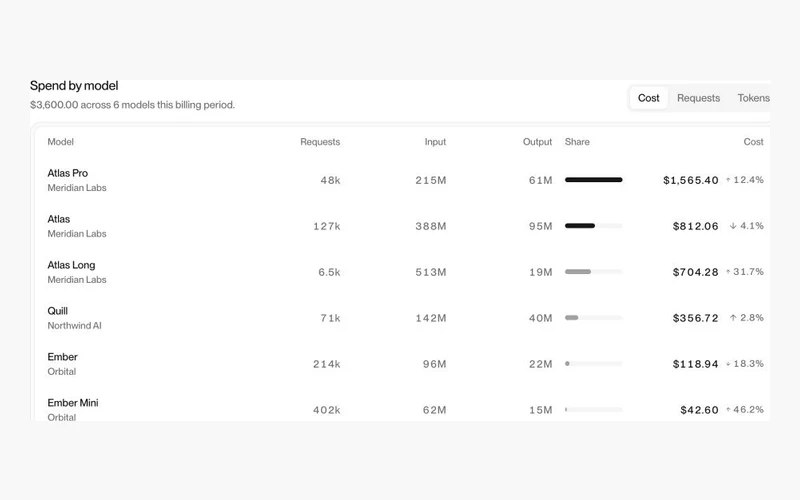Click the 6.5k requests value
800x500 pixels.
[x=329, y=272]
